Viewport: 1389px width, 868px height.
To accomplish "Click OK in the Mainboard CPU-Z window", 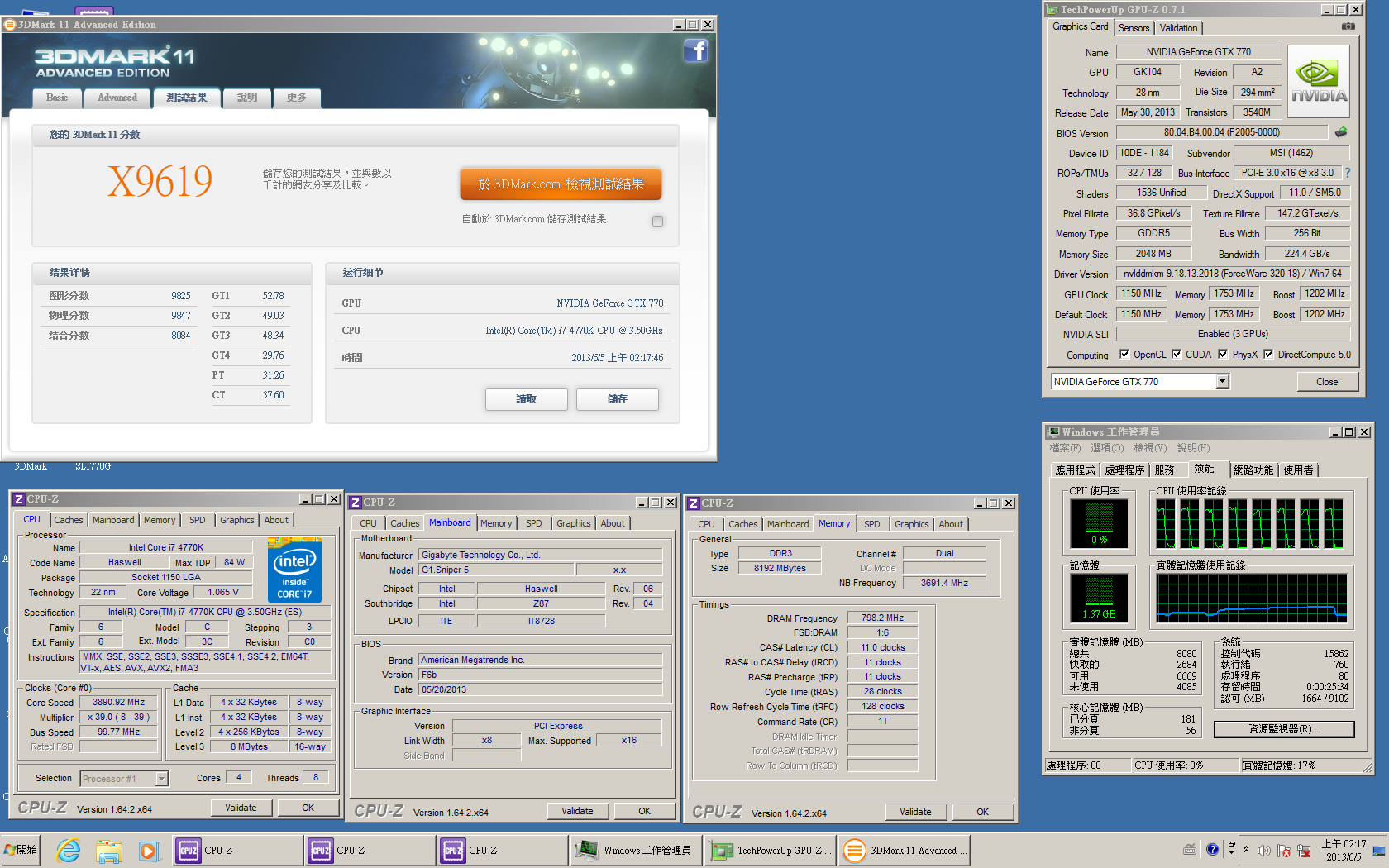I will tap(644, 811).
